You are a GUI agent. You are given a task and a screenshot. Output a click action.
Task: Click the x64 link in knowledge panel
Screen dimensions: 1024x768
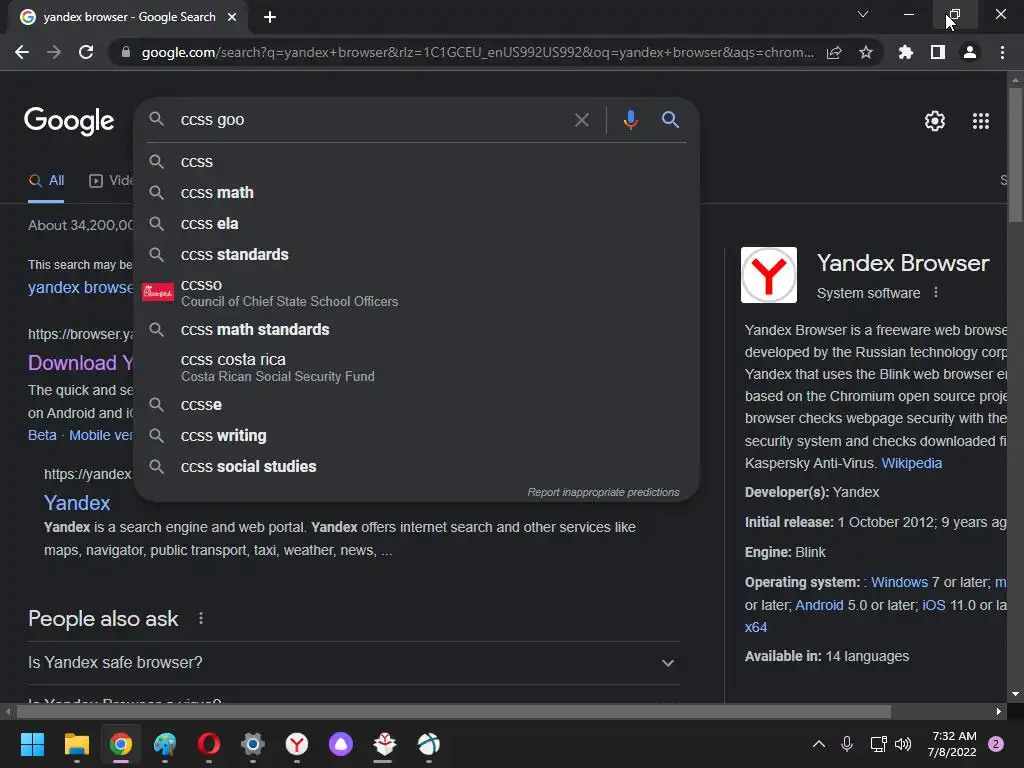[x=756, y=627]
